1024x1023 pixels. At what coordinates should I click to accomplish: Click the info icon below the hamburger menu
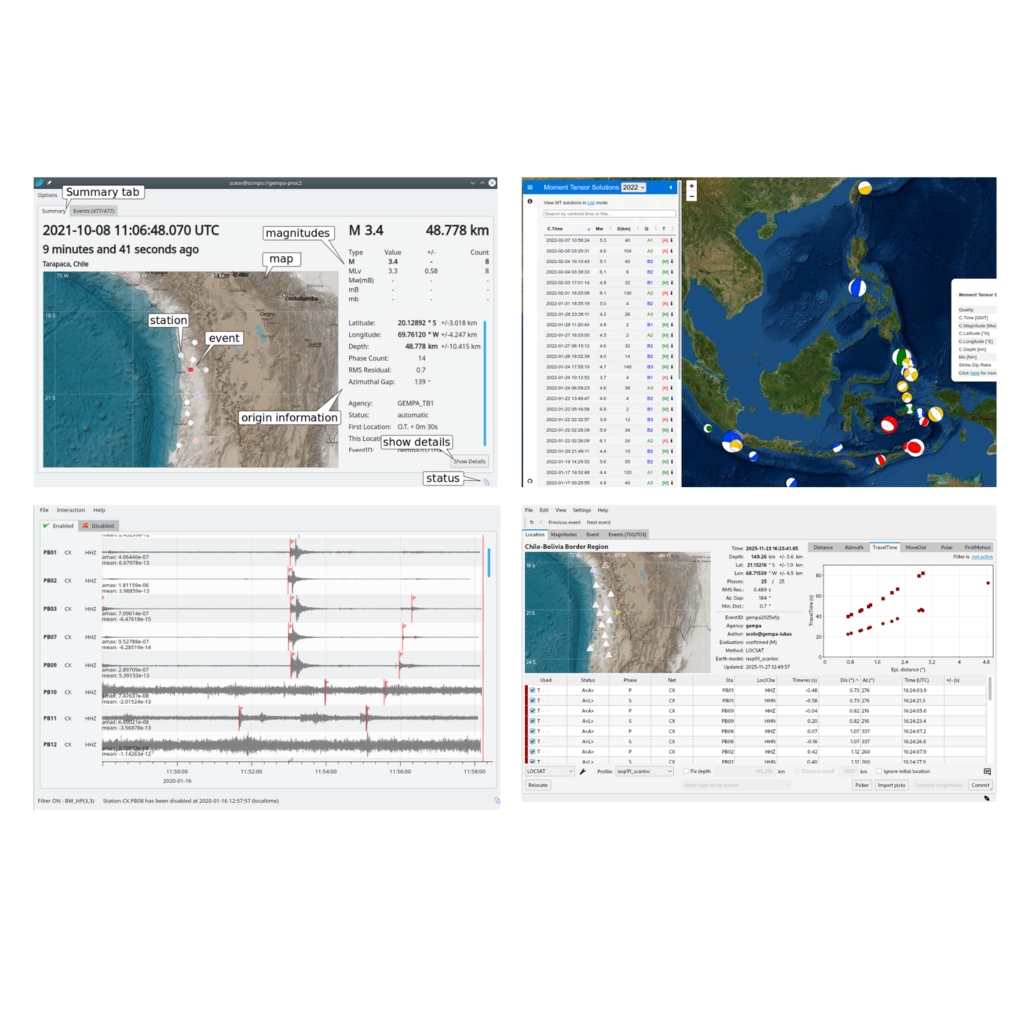(530, 202)
